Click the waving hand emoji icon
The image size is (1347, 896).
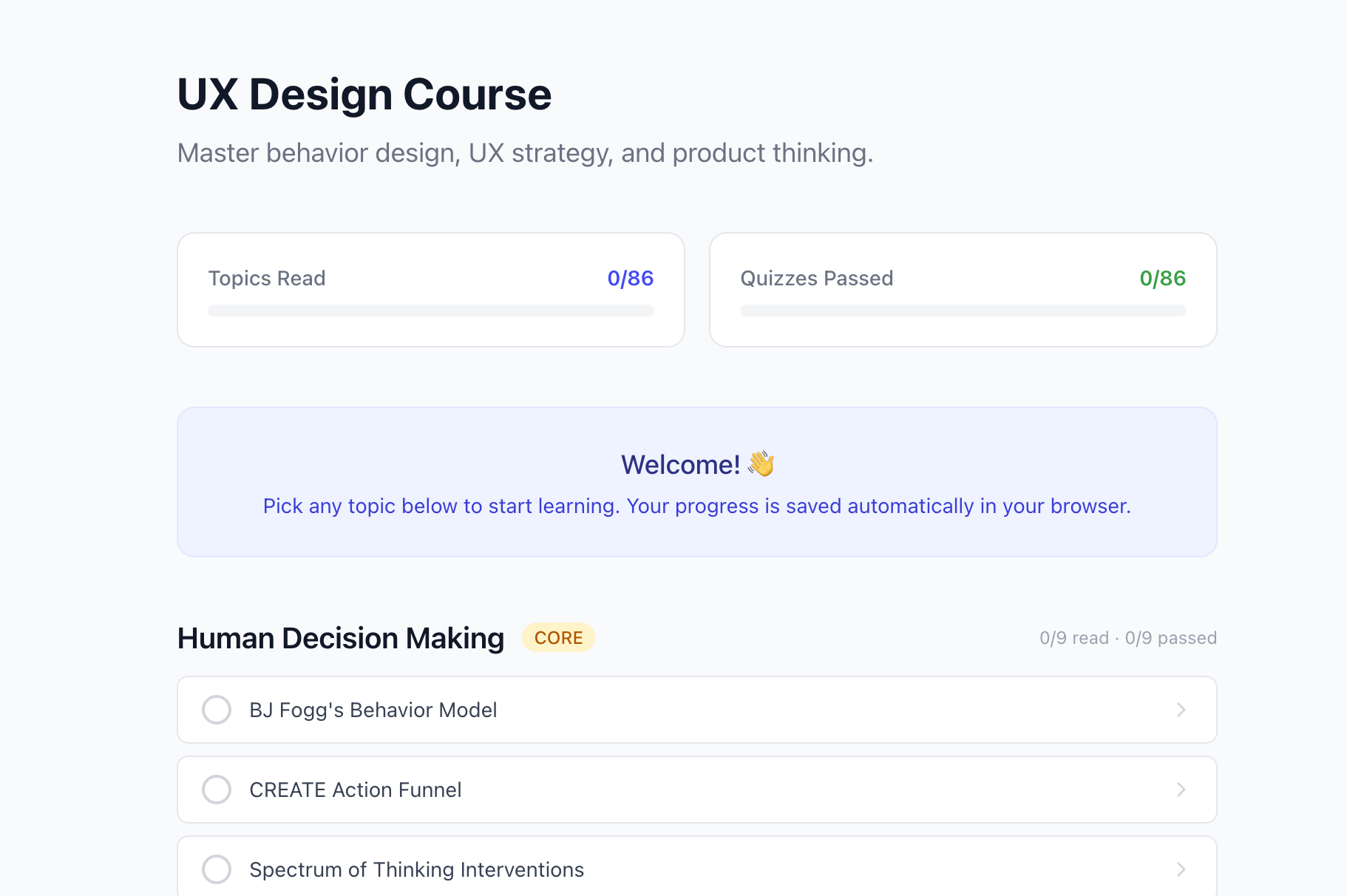[761, 464]
